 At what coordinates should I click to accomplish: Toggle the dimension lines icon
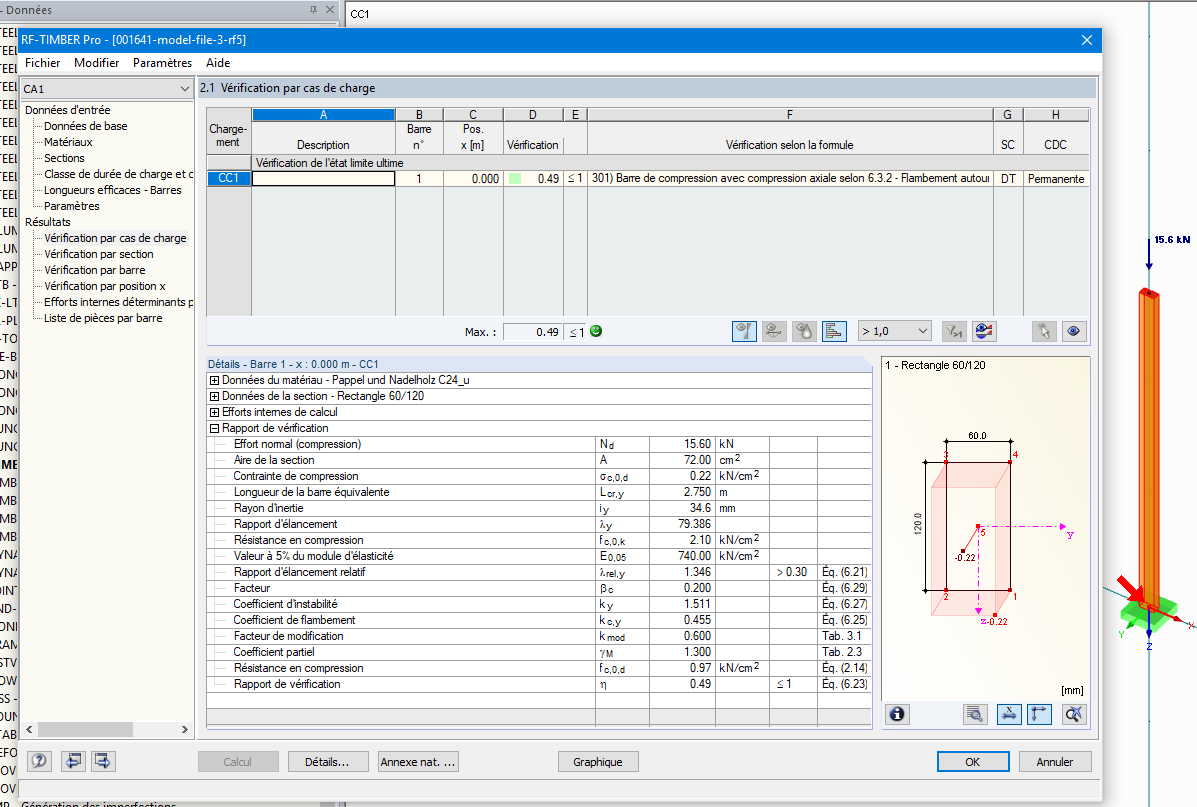click(1009, 714)
